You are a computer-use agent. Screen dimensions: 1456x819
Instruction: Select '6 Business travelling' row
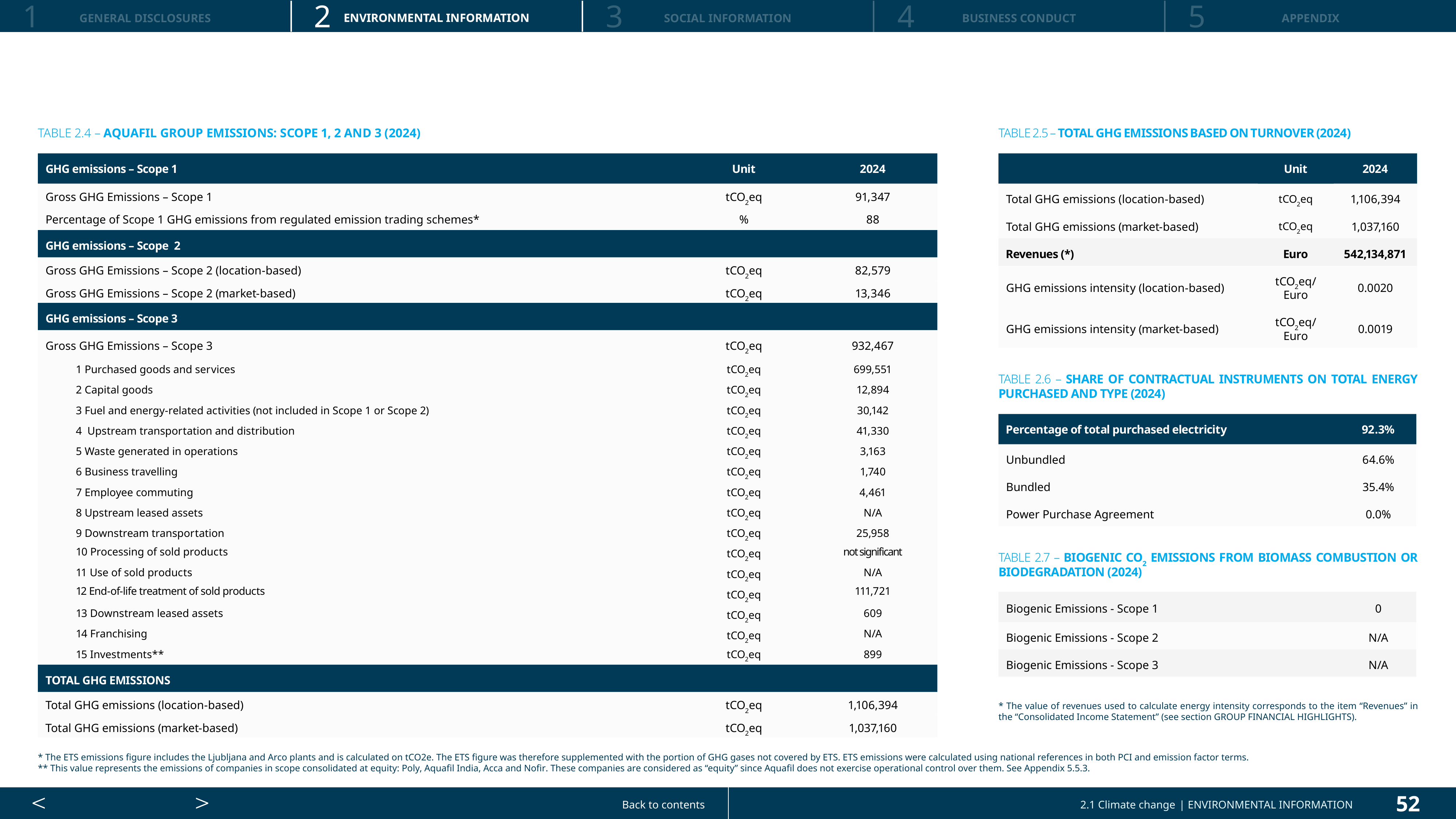(x=487, y=471)
